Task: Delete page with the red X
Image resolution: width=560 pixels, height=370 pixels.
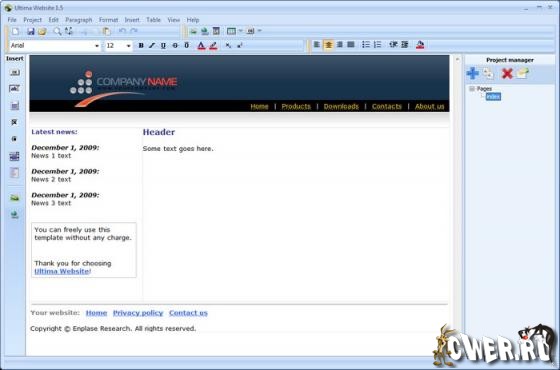Action: coord(507,74)
